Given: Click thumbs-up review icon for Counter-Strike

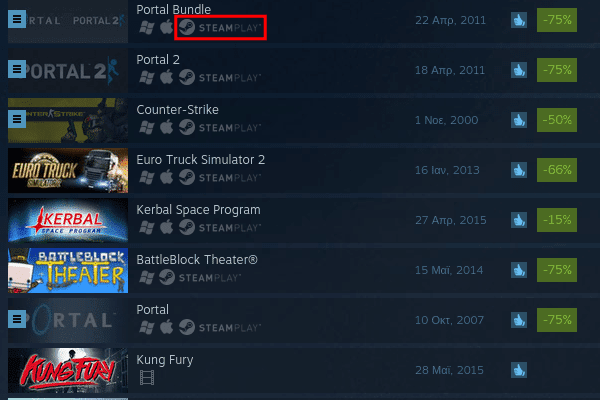Looking at the screenshot, I should (x=519, y=120).
